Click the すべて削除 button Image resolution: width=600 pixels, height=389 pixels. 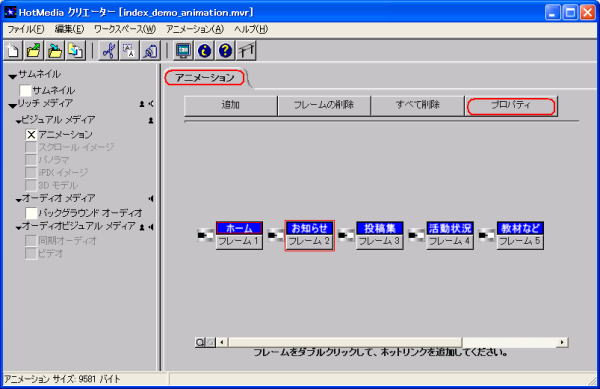pos(417,106)
